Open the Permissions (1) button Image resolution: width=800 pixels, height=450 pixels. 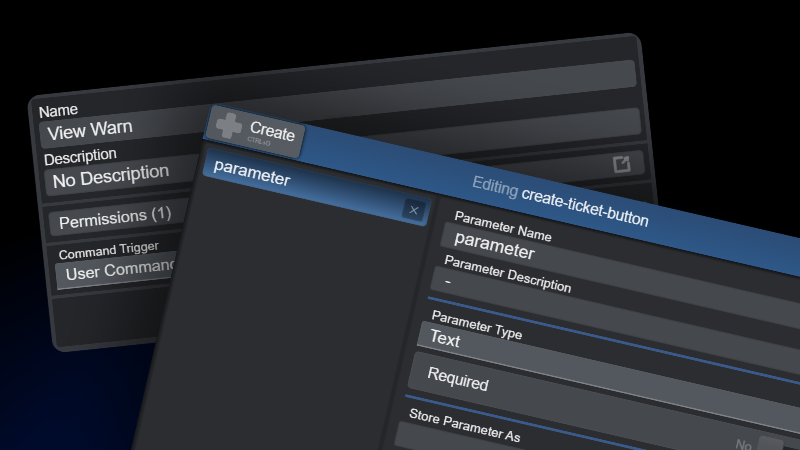[x=115, y=217]
